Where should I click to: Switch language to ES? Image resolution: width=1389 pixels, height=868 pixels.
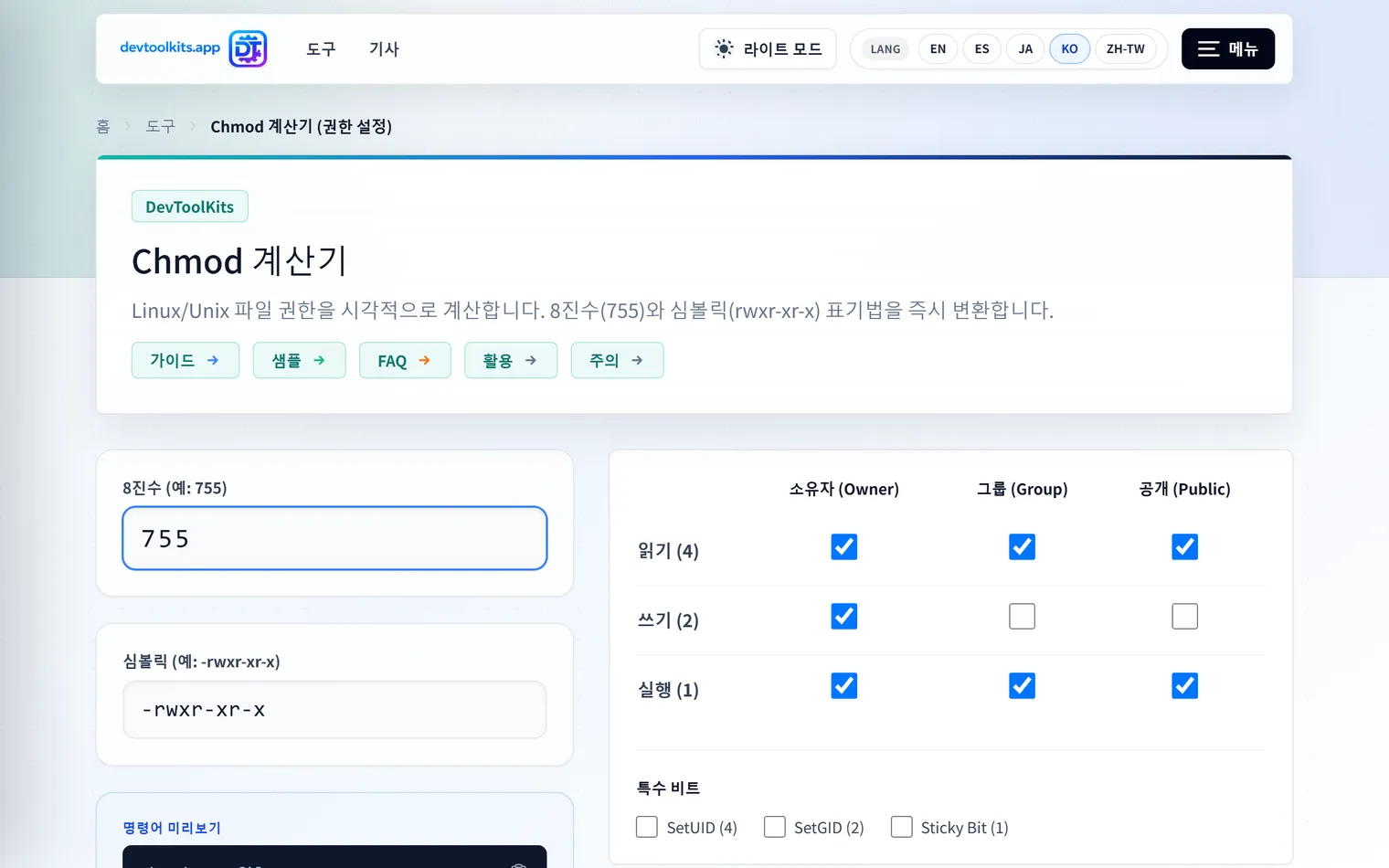click(981, 48)
